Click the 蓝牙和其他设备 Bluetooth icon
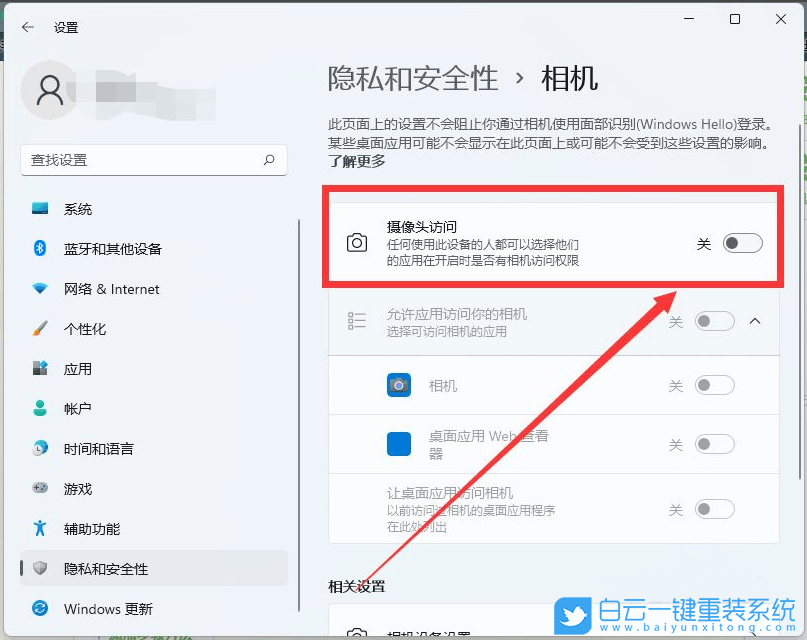 (x=40, y=249)
